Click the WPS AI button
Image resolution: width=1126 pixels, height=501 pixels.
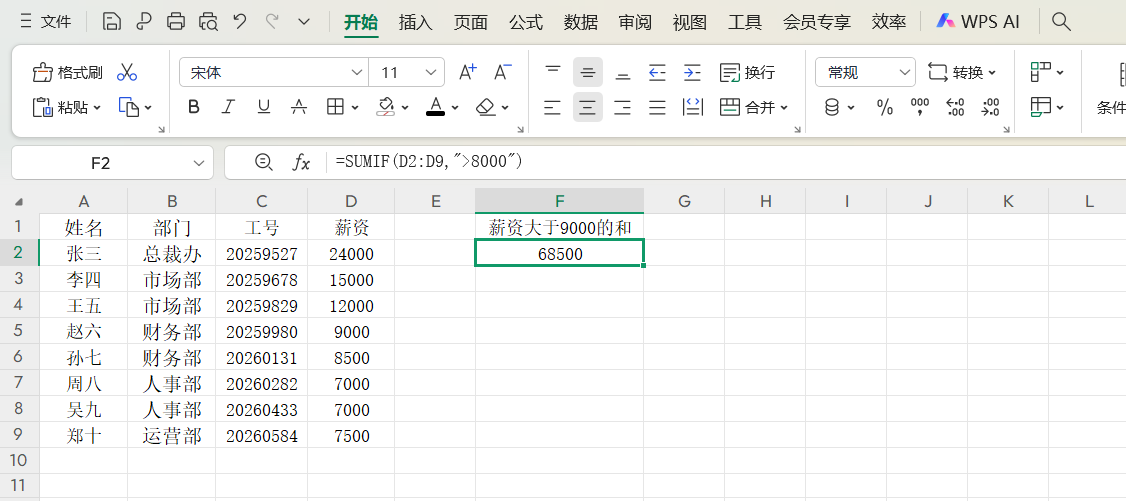[978, 22]
